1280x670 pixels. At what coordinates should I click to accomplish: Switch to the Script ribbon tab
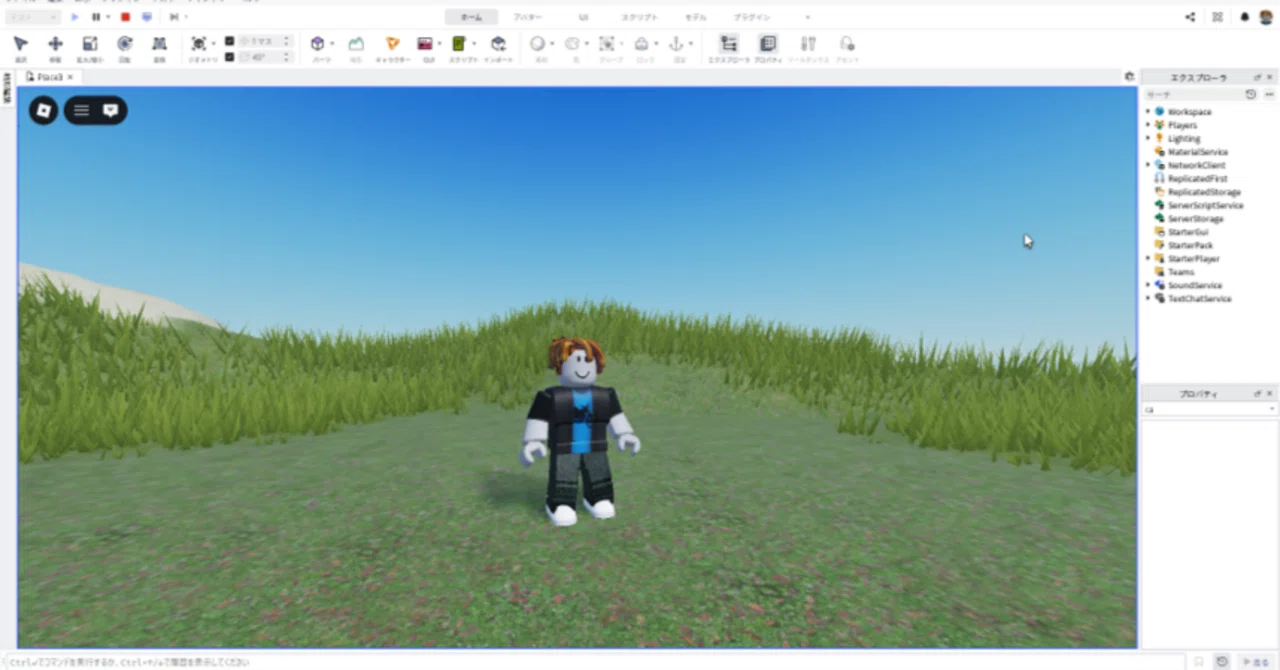click(x=640, y=17)
